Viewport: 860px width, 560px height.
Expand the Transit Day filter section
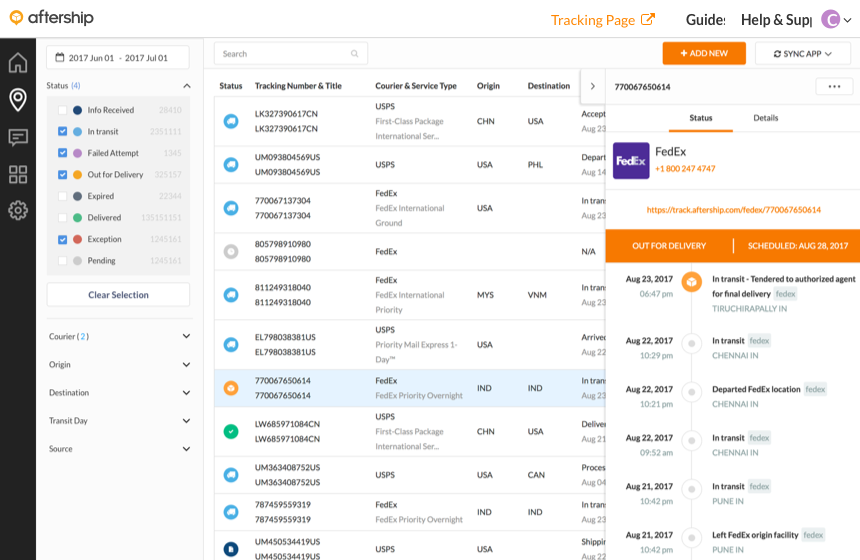[186, 421]
